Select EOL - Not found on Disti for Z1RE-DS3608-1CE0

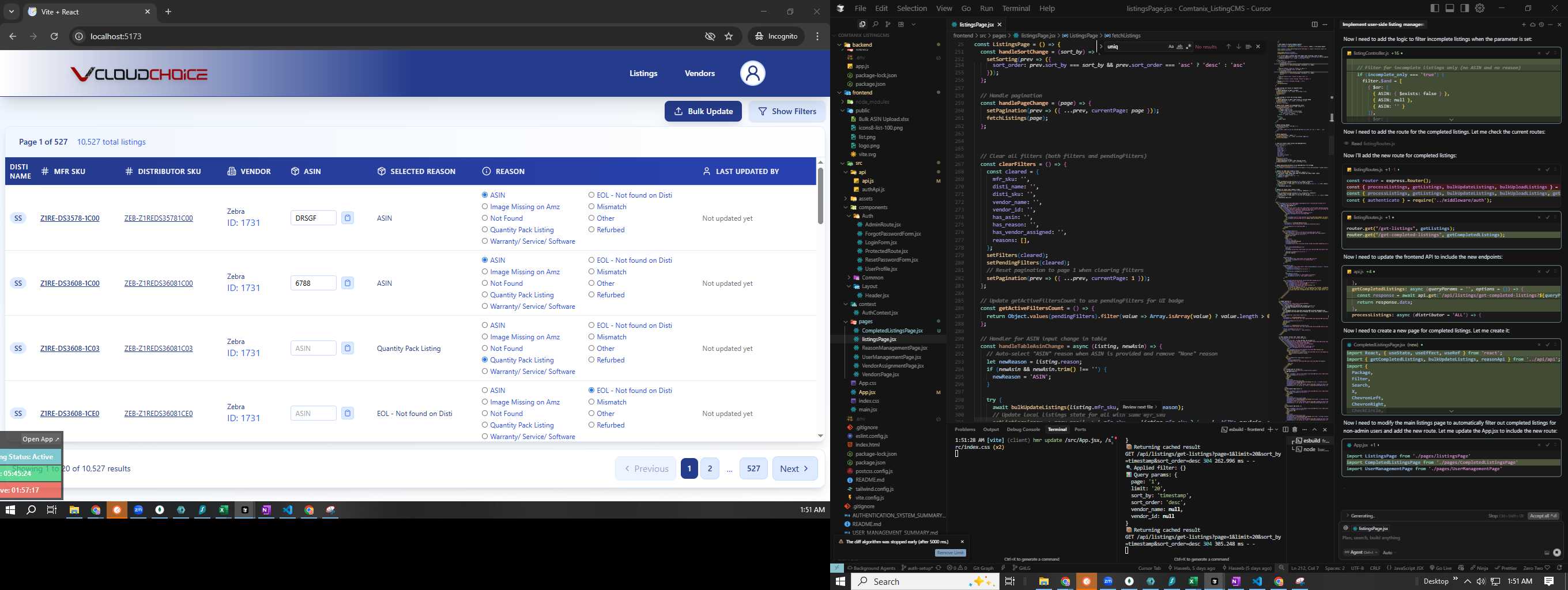click(x=591, y=391)
